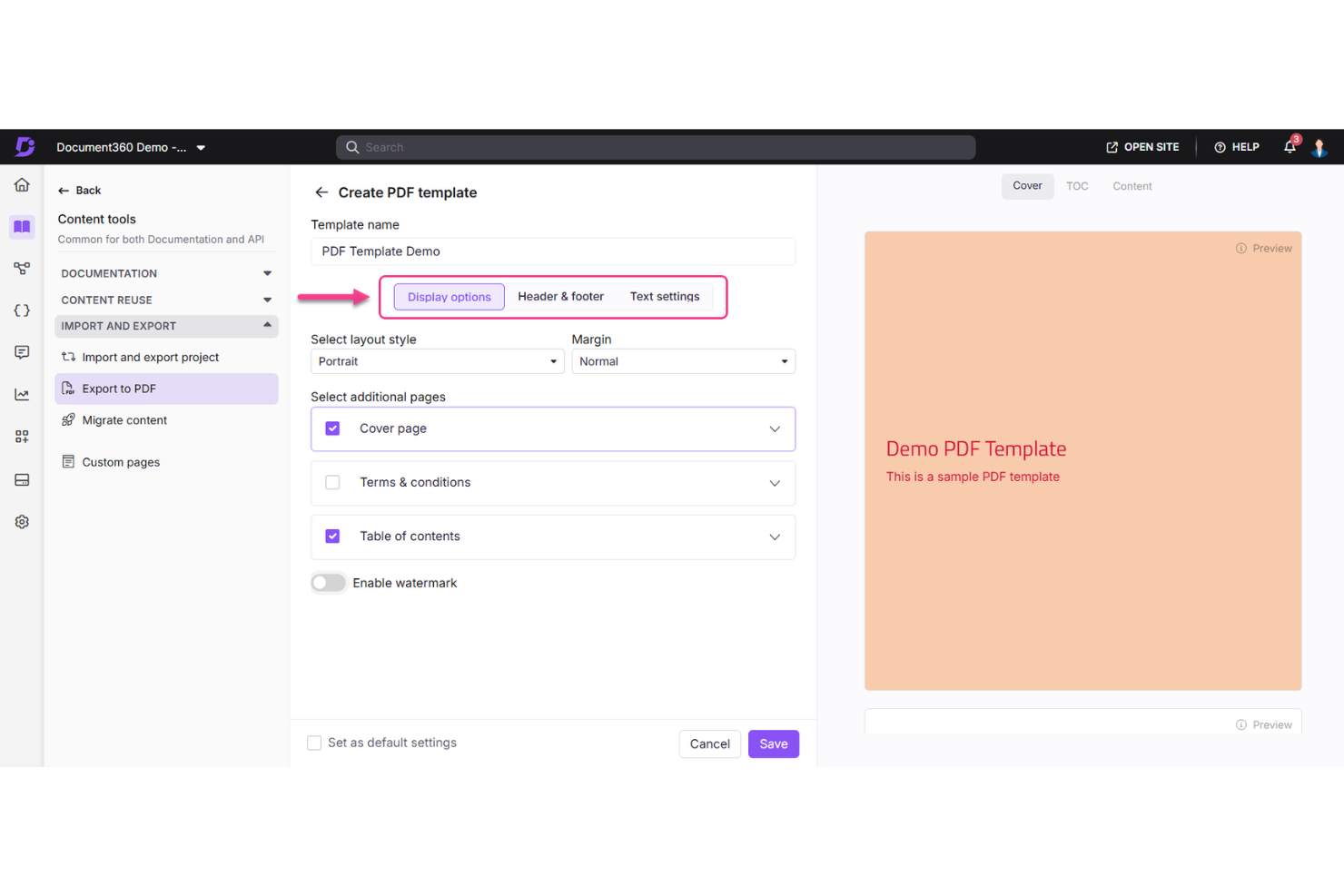Open the Widgets grid icon in sidebar
The width and height of the screenshot is (1344, 896).
point(22,436)
